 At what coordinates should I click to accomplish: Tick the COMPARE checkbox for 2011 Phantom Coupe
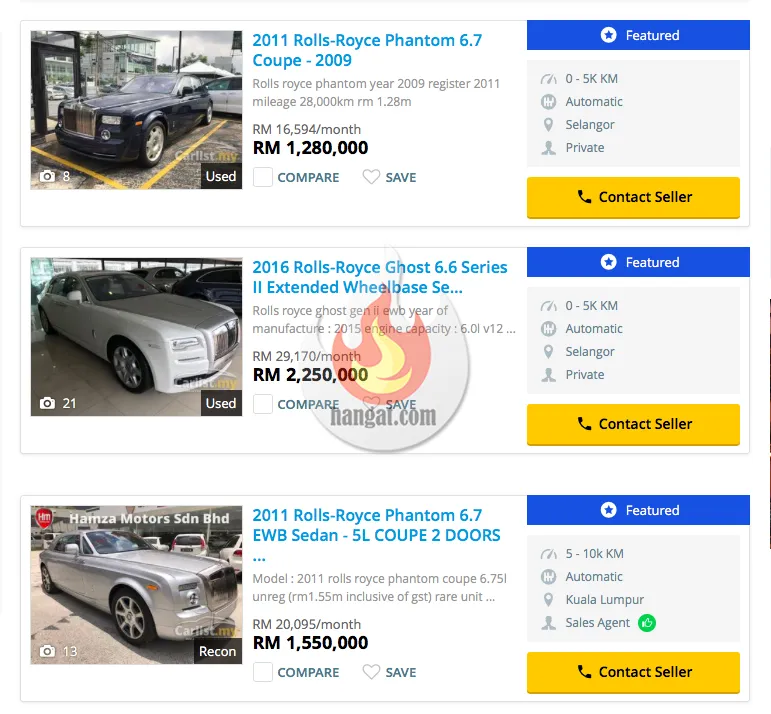[x=263, y=177]
